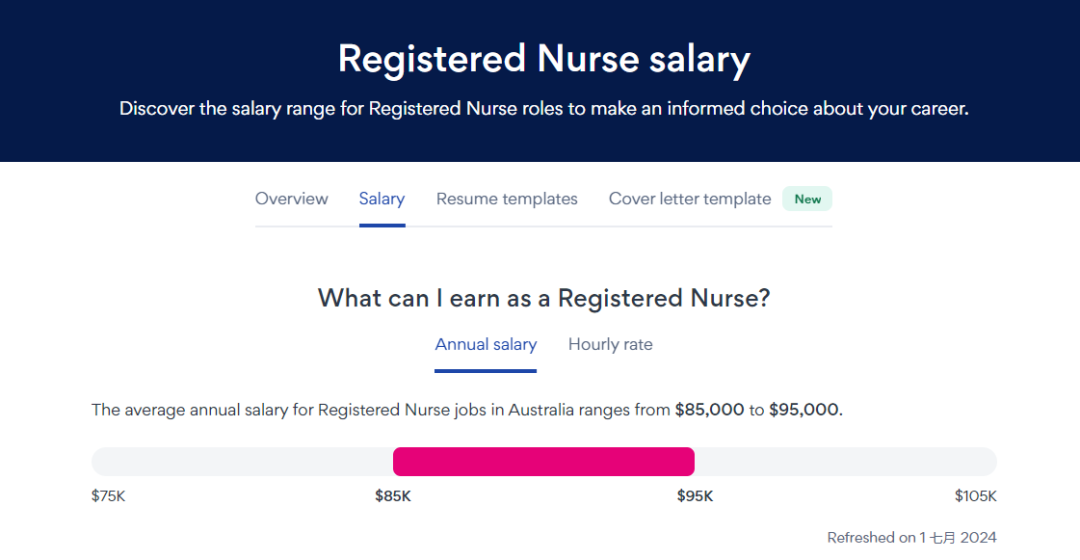Click the Discover the salary range subtitle
Viewport: 1080px width, 560px height.
(544, 109)
